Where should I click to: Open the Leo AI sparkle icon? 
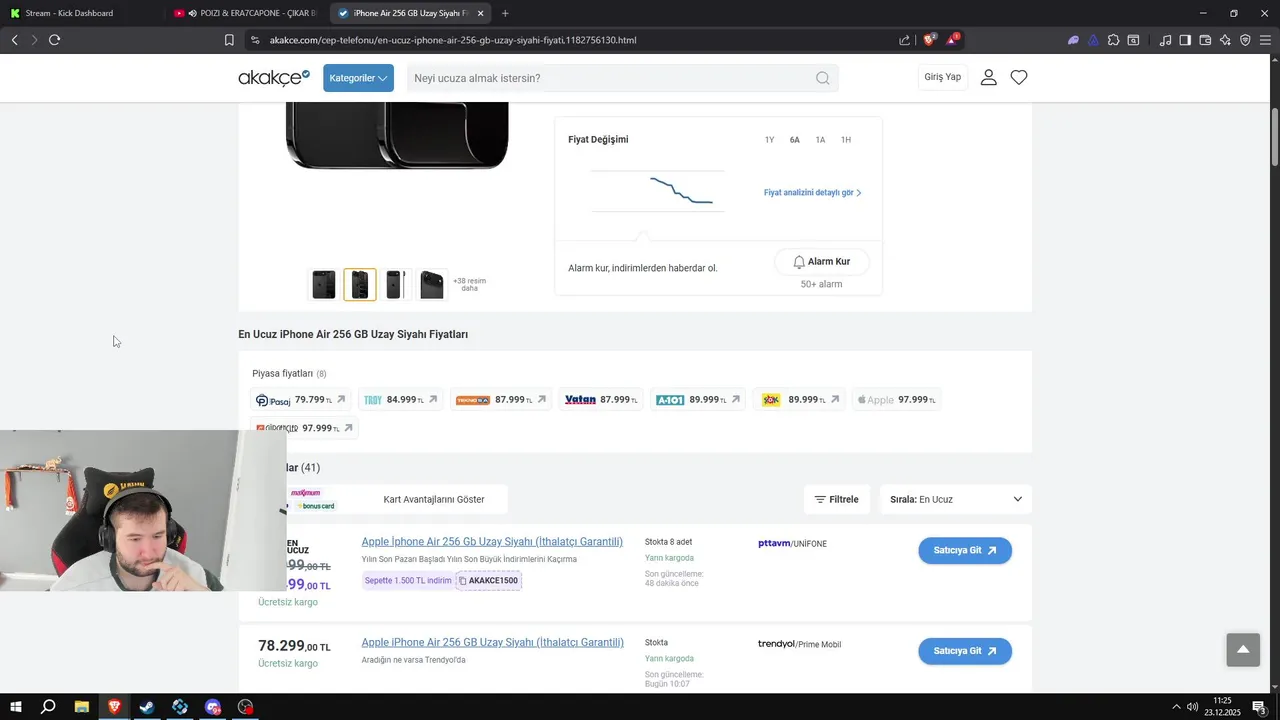pyautogui.click(x=1225, y=40)
